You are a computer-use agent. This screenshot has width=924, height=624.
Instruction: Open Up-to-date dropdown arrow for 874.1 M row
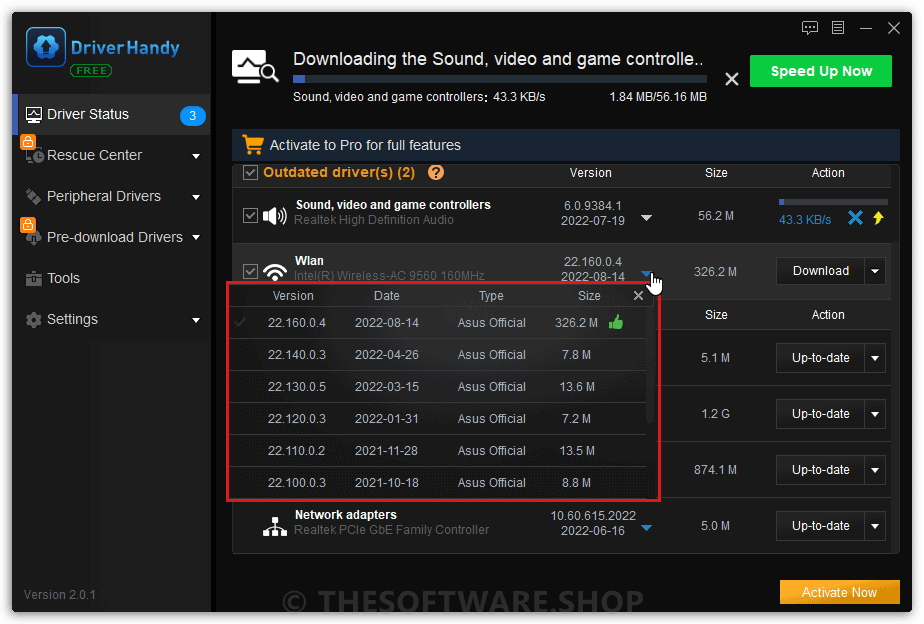tap(875, 470)
